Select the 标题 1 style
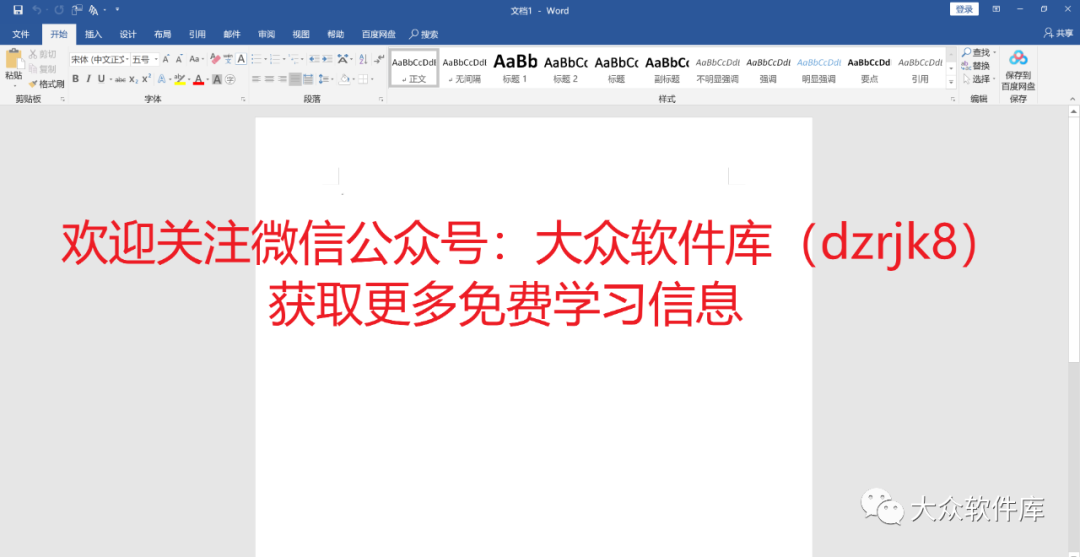This screenshot has width=1080, height=557. [515, 67]
